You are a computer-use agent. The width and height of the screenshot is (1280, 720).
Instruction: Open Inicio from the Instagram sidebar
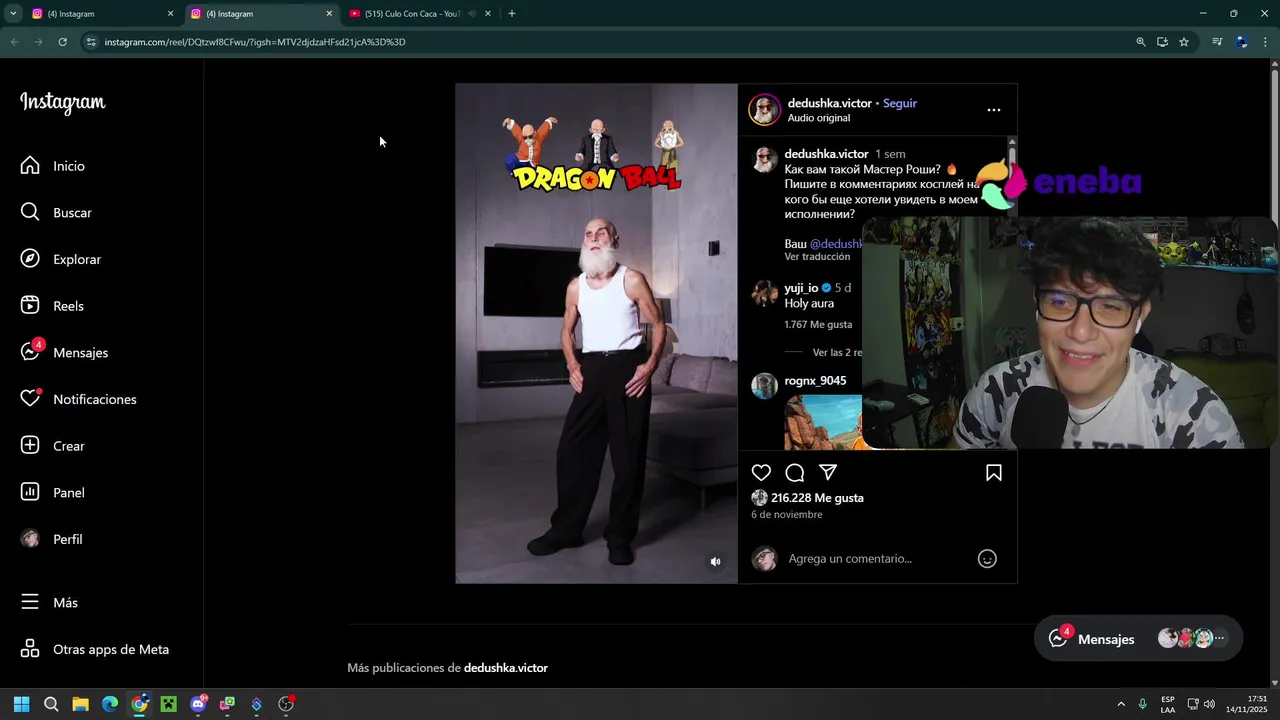tap(53, 166)
